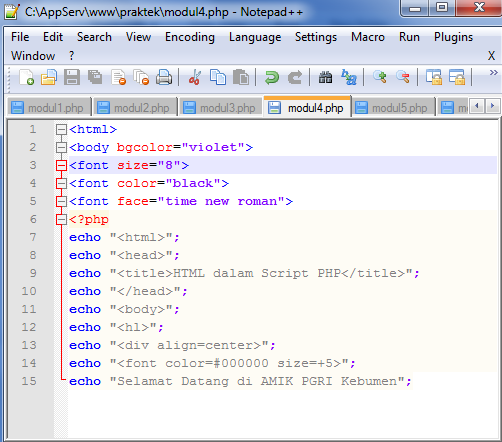Screen dimensions: 502x442
Task: Paste clipboard using the Paste icon
Action: [x=241, y=77]
